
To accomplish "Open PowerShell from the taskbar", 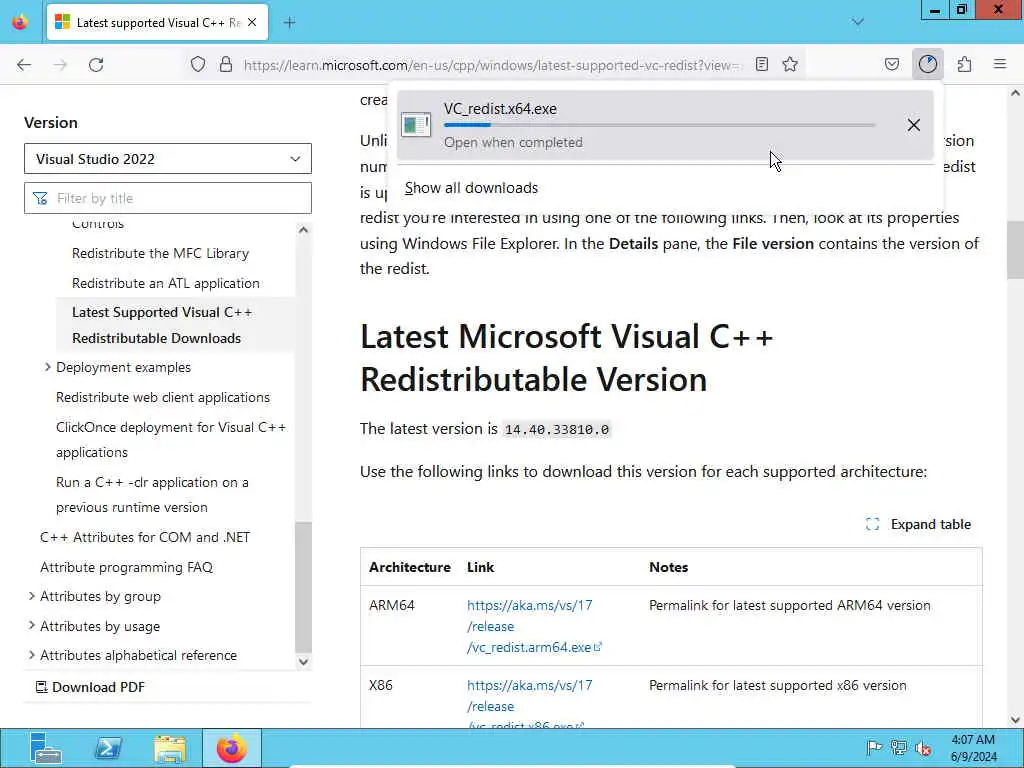I will (x=108, y=748).
